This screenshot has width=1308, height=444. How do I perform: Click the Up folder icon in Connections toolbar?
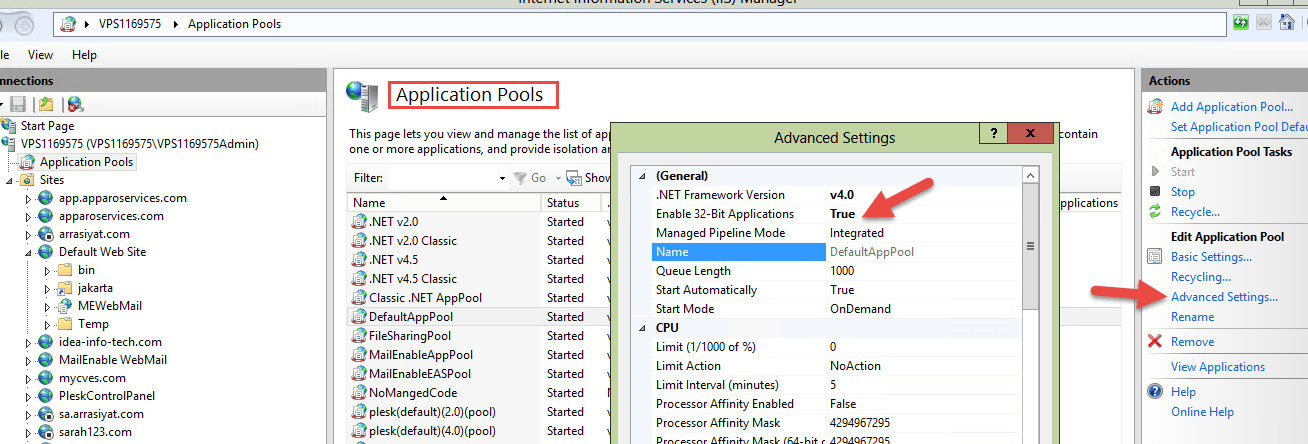point(46,104)
